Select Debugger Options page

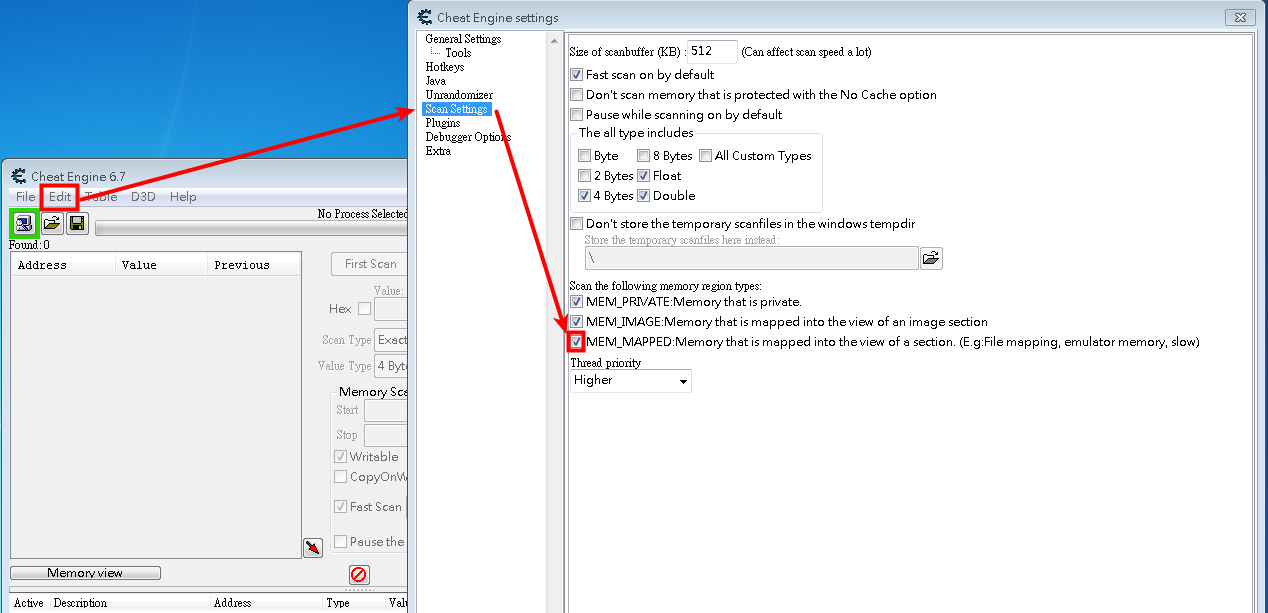[x=468, y=137]
